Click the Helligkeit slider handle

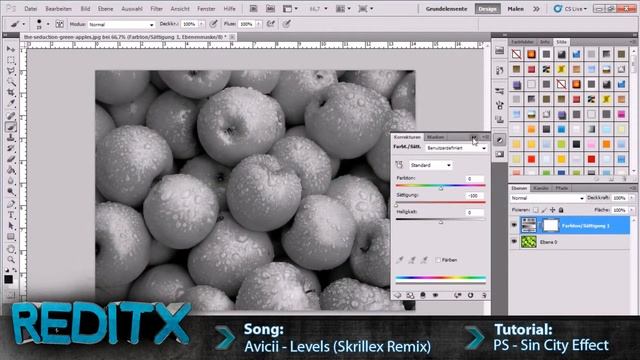[x=441, y=222]
